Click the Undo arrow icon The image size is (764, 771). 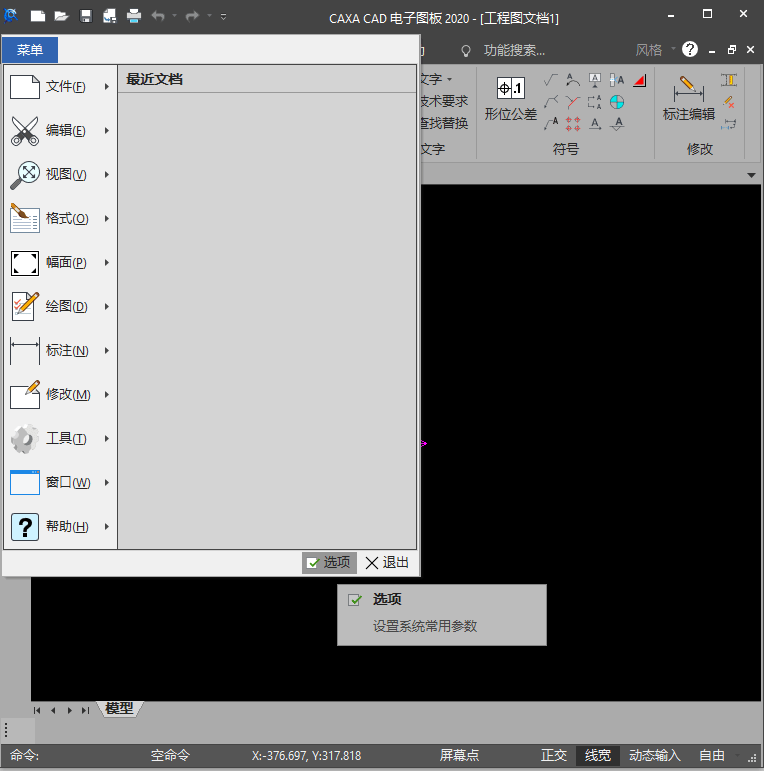click(x=158, y=16)
